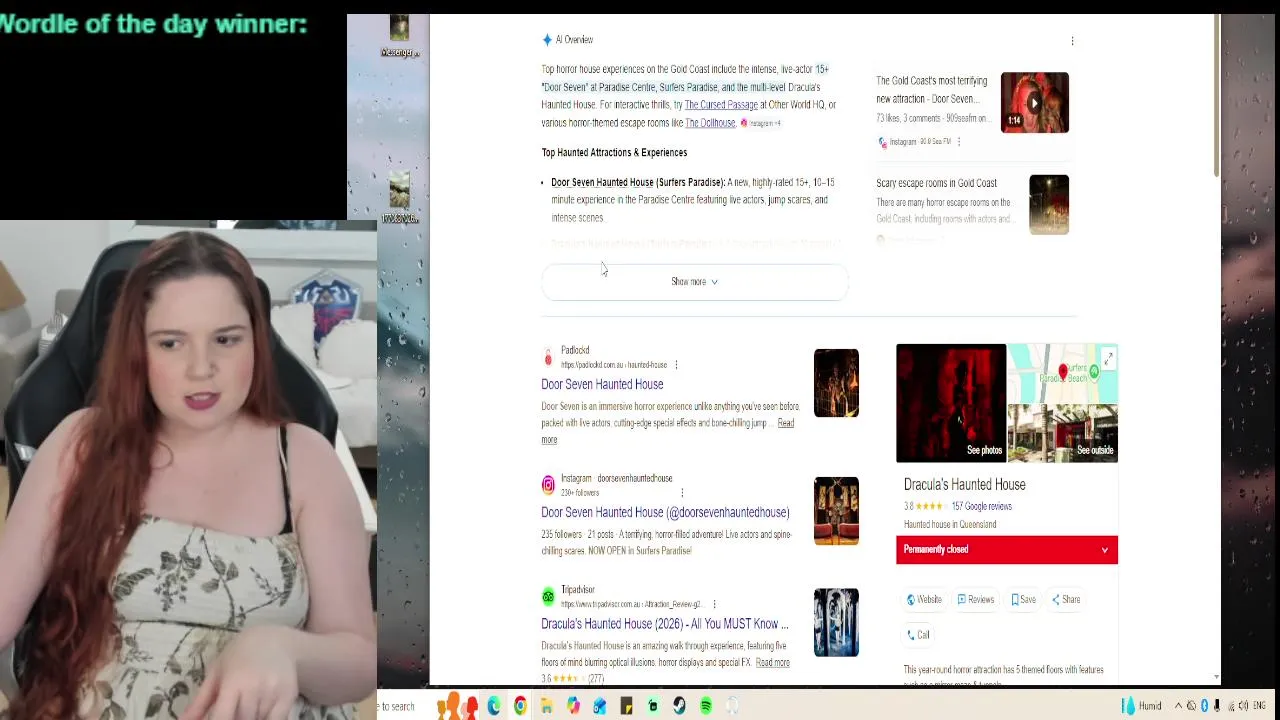Open the Messenger desktop shortcut icon

[399, 35]
